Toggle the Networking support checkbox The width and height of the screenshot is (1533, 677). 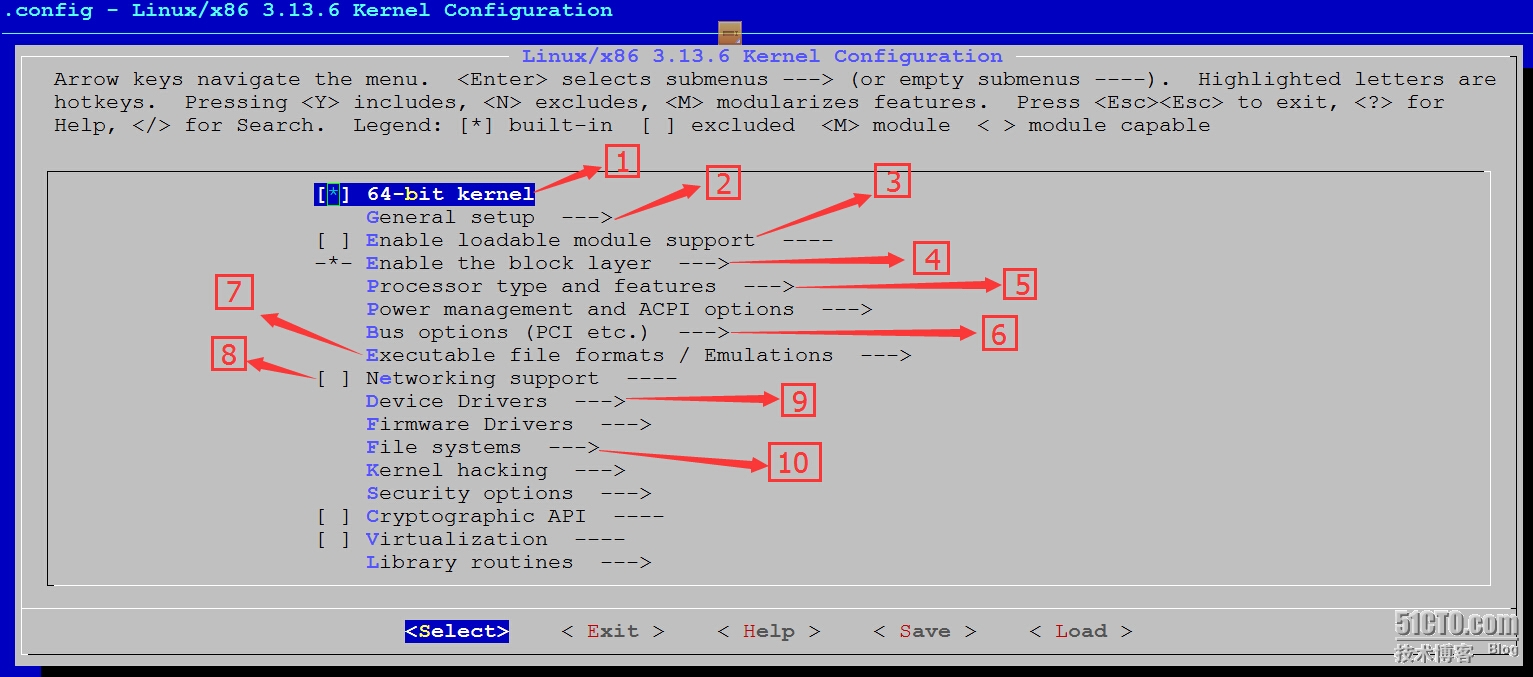pyautogui.click(x=333, y=378)
